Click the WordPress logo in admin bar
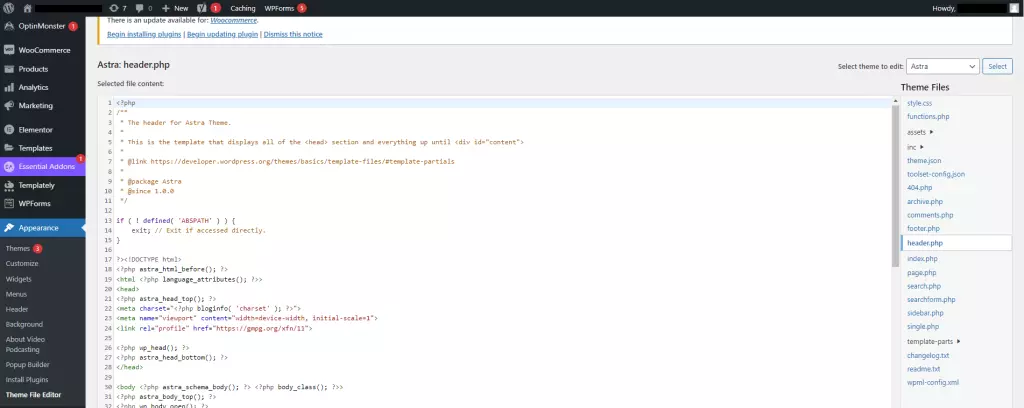The image size is (1024, 408). click(x=8, y=8)
